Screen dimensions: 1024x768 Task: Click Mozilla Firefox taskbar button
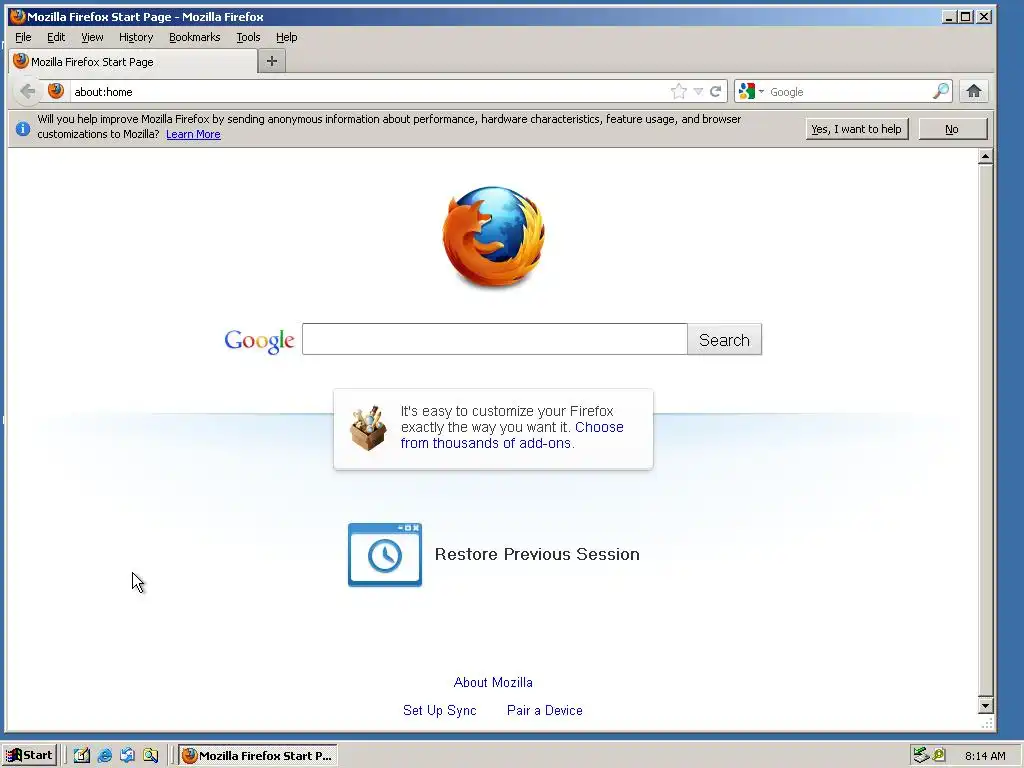coord(258,756)
